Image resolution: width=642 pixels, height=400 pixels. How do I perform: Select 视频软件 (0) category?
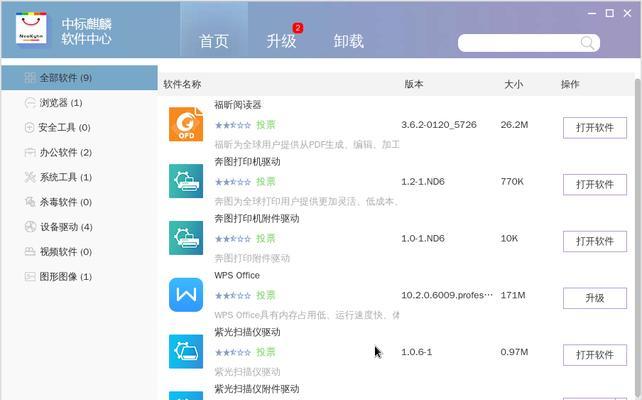(79, 251)
